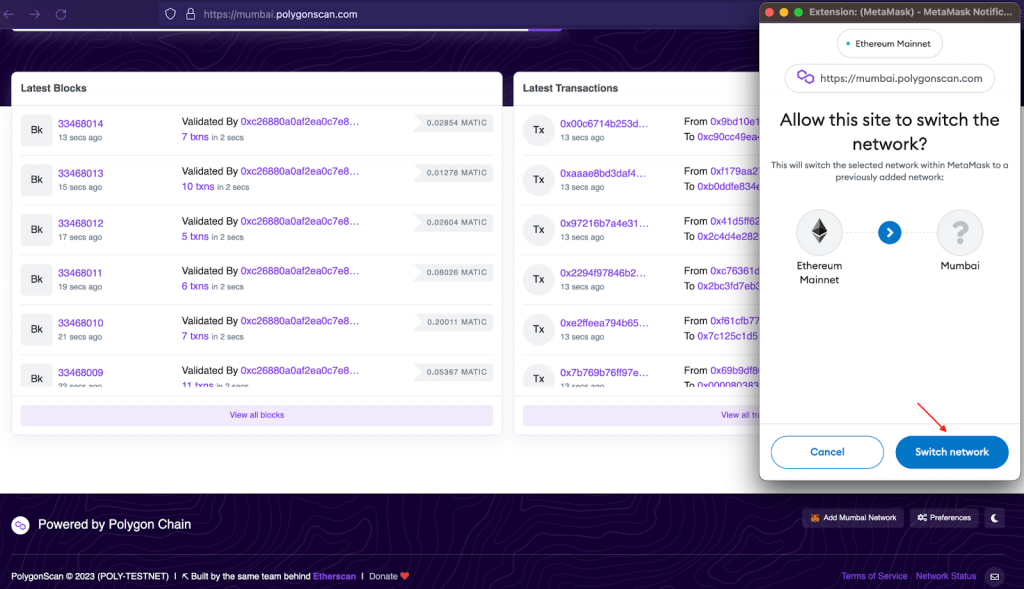
Task: Open transaction 0x2294f97846b2
Action: 603,273
